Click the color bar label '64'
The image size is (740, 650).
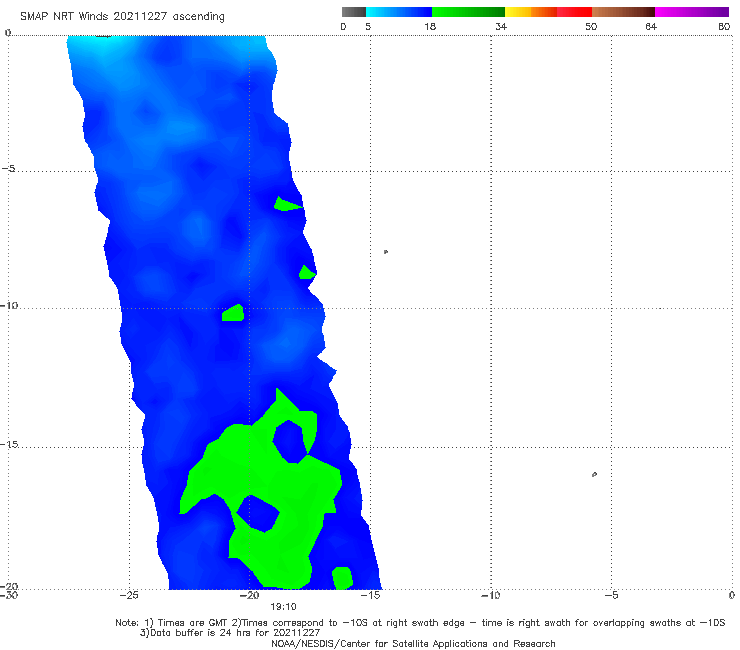click(x=651, y=26)
